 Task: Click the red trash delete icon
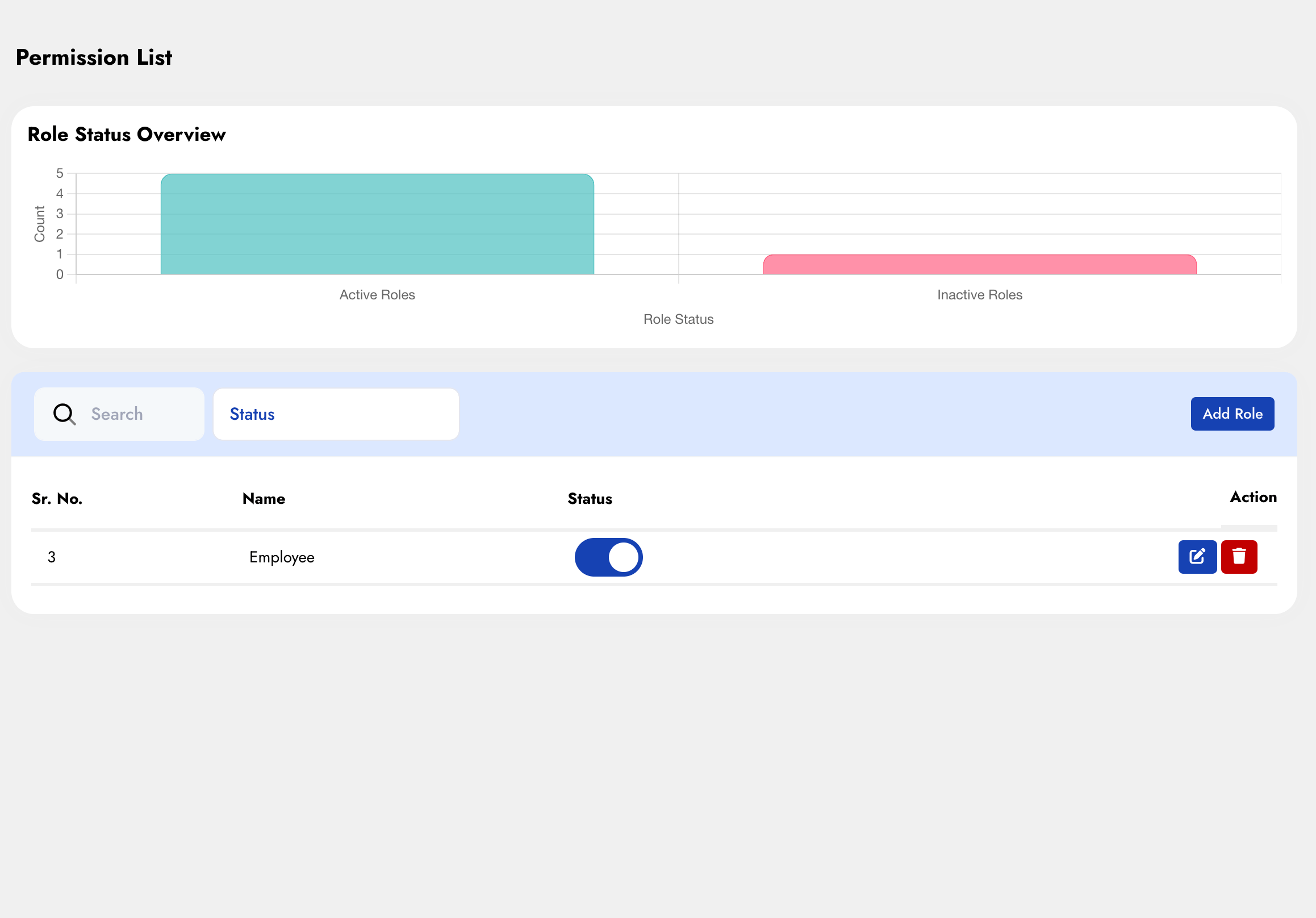[1239, 556]
